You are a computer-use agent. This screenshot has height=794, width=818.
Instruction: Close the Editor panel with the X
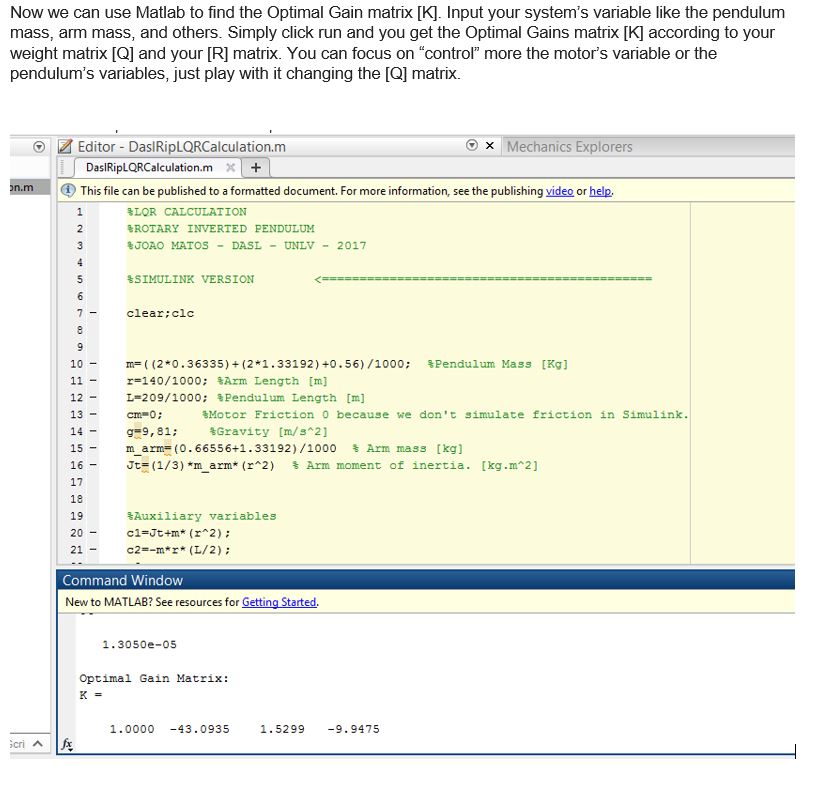coord(489,146)
